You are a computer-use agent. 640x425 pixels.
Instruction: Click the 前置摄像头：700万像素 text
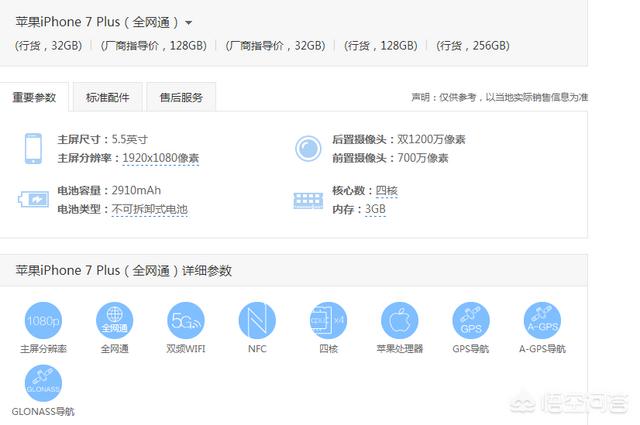pyautogui.click(x=390, y=158)
